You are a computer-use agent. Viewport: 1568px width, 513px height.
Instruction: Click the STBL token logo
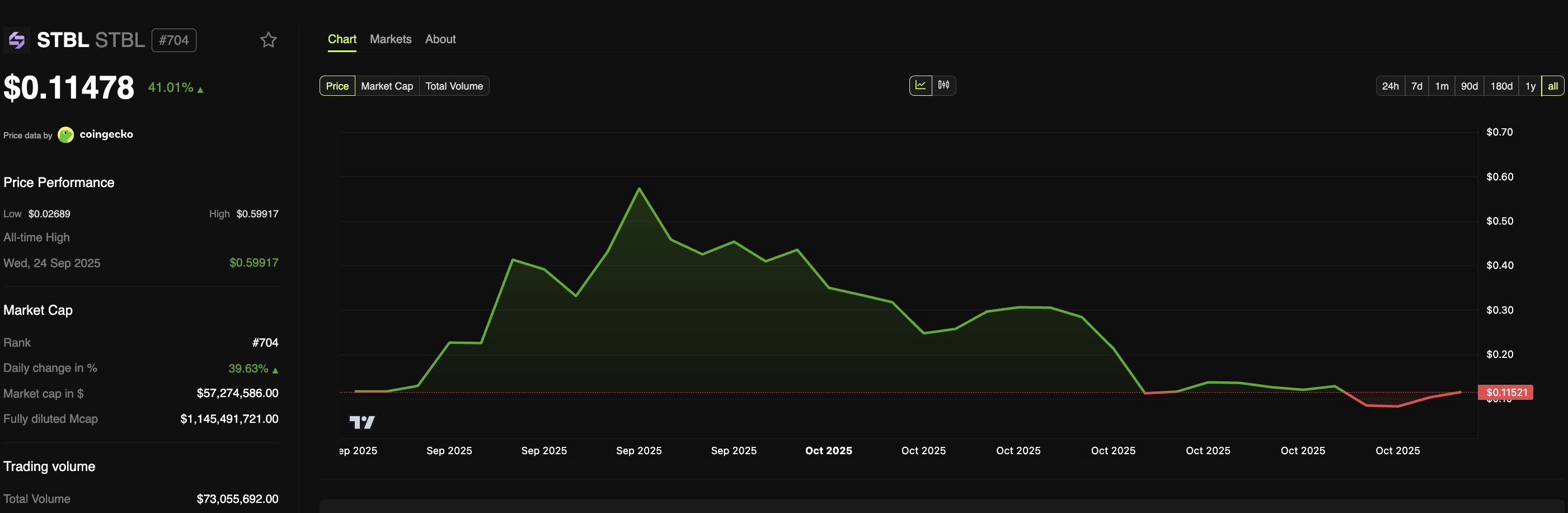point(16,40)
